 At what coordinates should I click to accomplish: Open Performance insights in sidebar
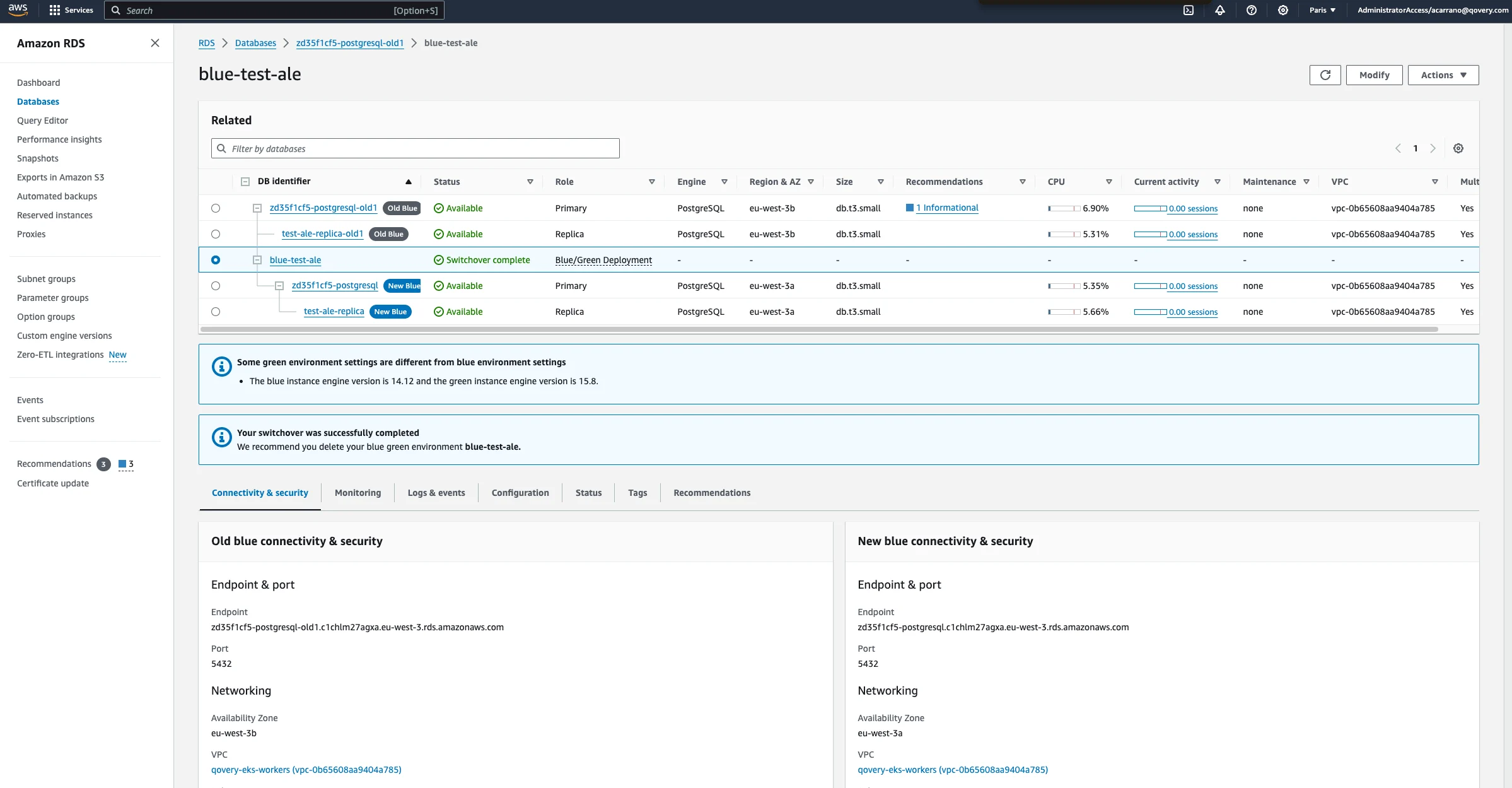tap(59, 139)
